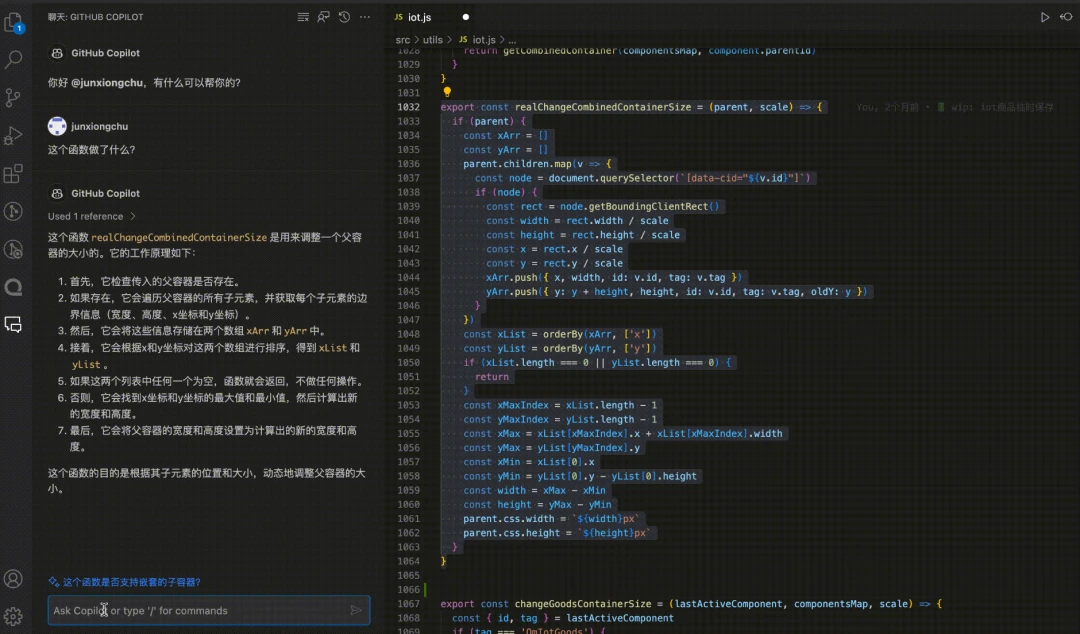1080x634 pixels.
Task: Click 'parent.css.height' on line 1062
Action: [511, 533]
